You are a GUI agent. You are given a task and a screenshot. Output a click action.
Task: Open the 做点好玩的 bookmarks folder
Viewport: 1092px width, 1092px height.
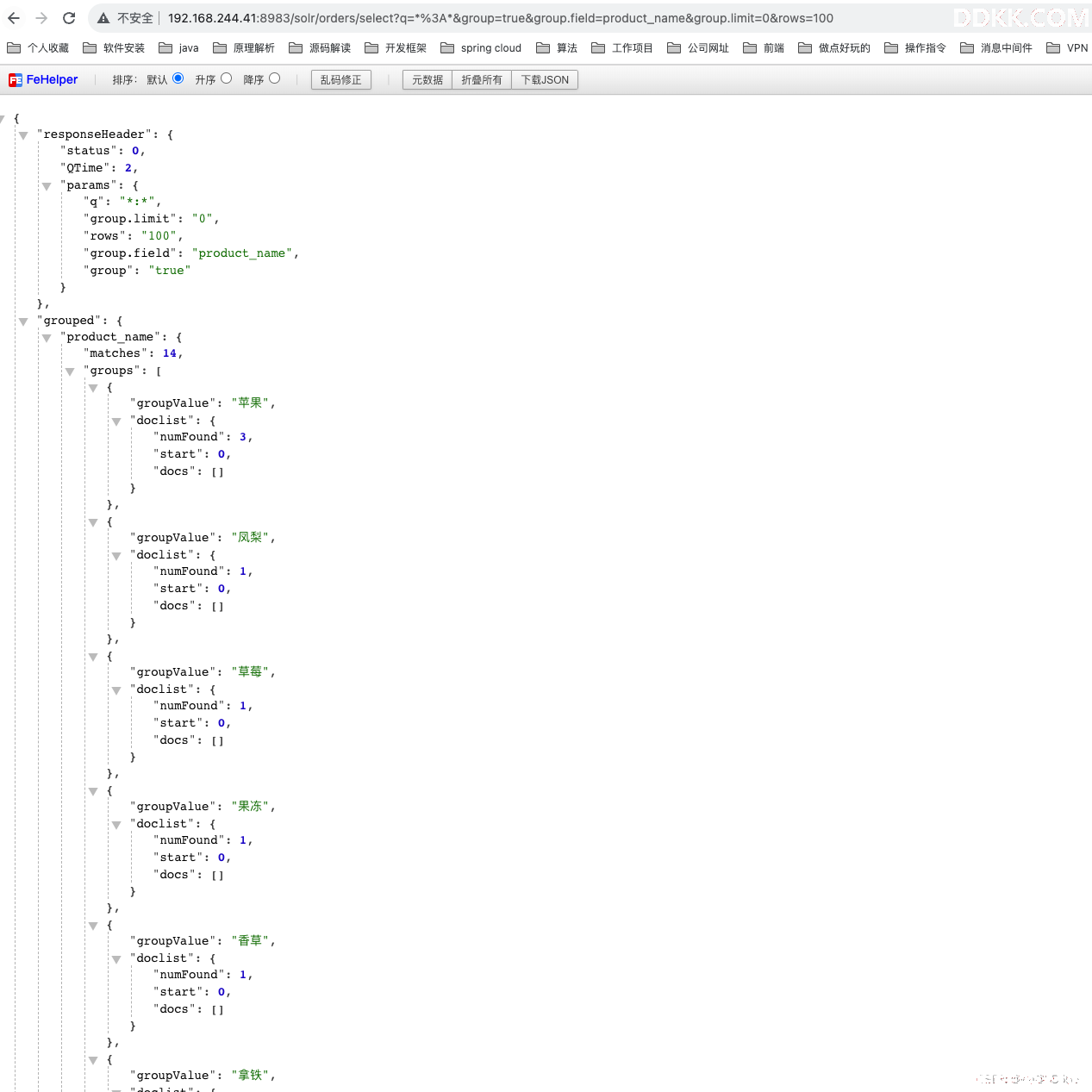tap(834, 48)
